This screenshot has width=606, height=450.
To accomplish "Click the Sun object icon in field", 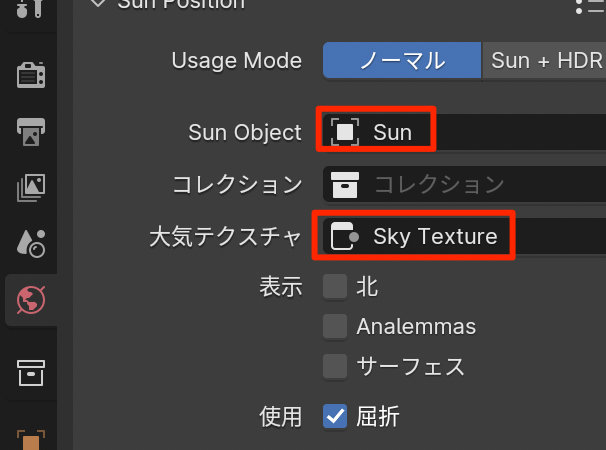I will [x=345, y=131].
